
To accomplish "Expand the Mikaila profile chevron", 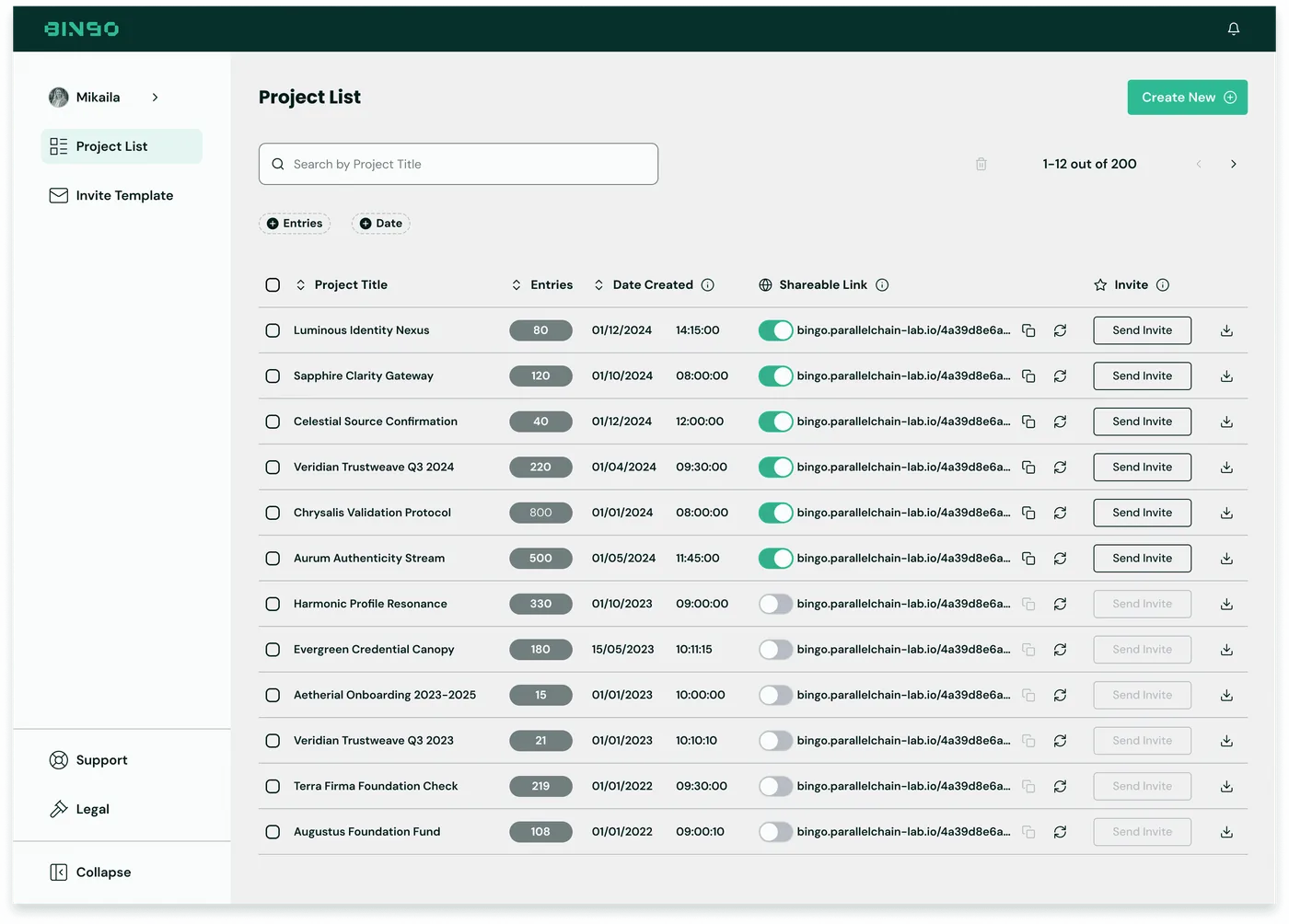I will coord(155,97).
